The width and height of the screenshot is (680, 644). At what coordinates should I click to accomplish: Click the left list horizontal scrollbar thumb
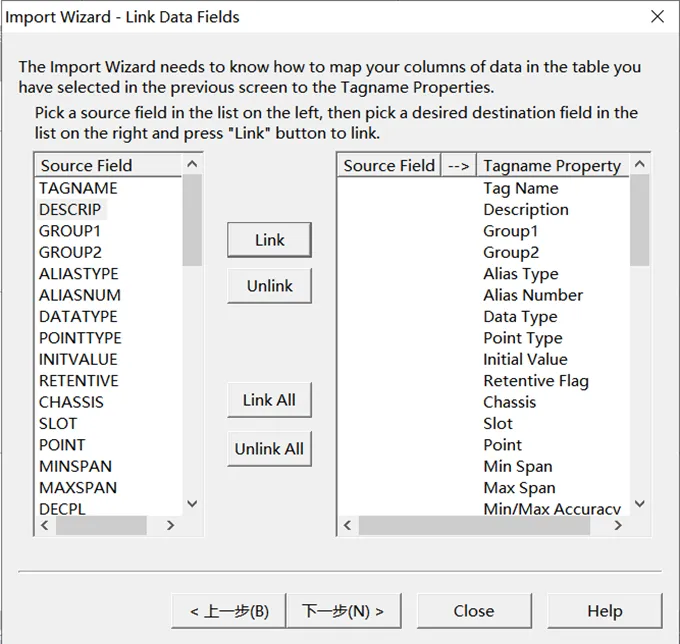[101, 526]
